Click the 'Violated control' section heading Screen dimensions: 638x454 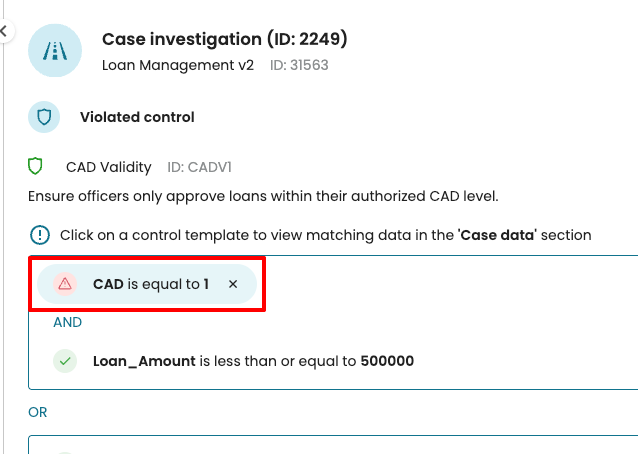[x=137, y=117]
